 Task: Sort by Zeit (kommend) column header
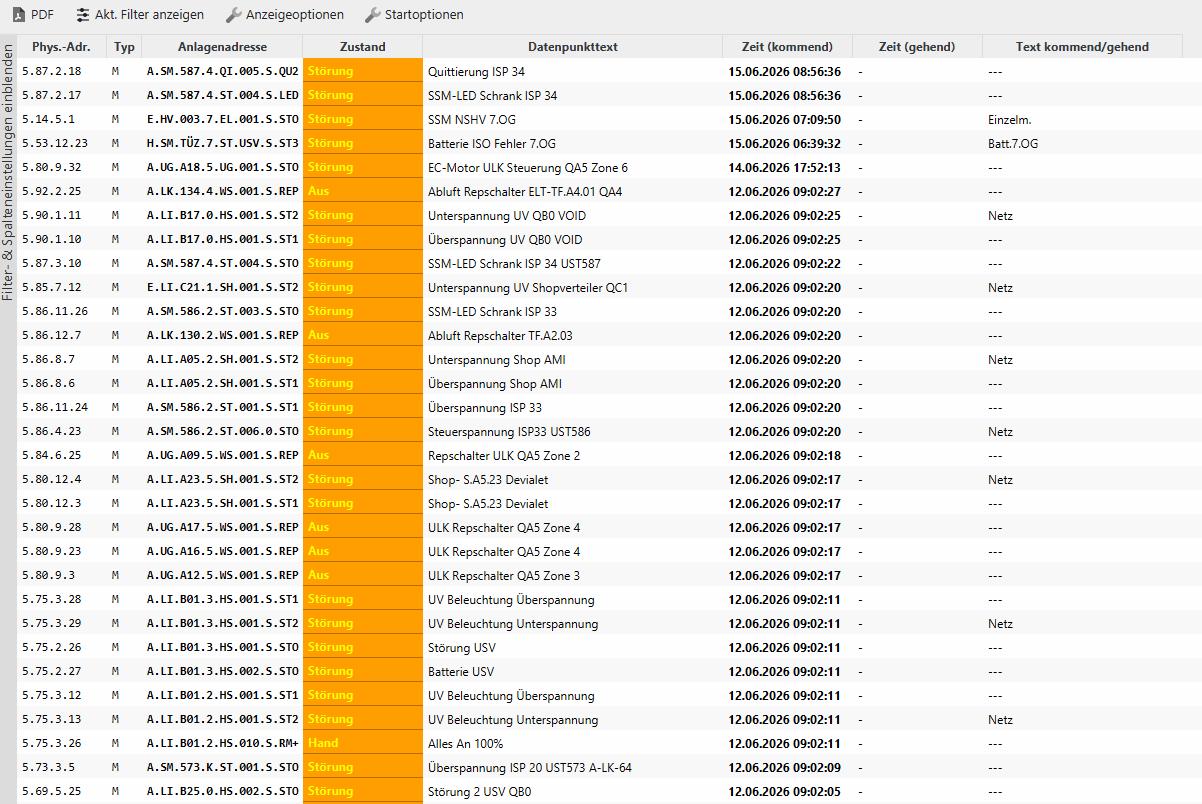[x=787, y=47]
